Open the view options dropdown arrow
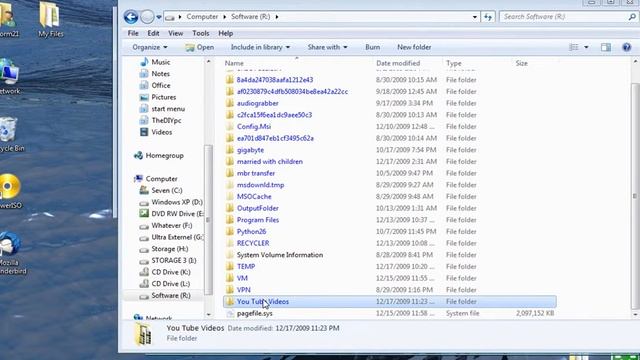The image size is (640, 360). point(586,47)
